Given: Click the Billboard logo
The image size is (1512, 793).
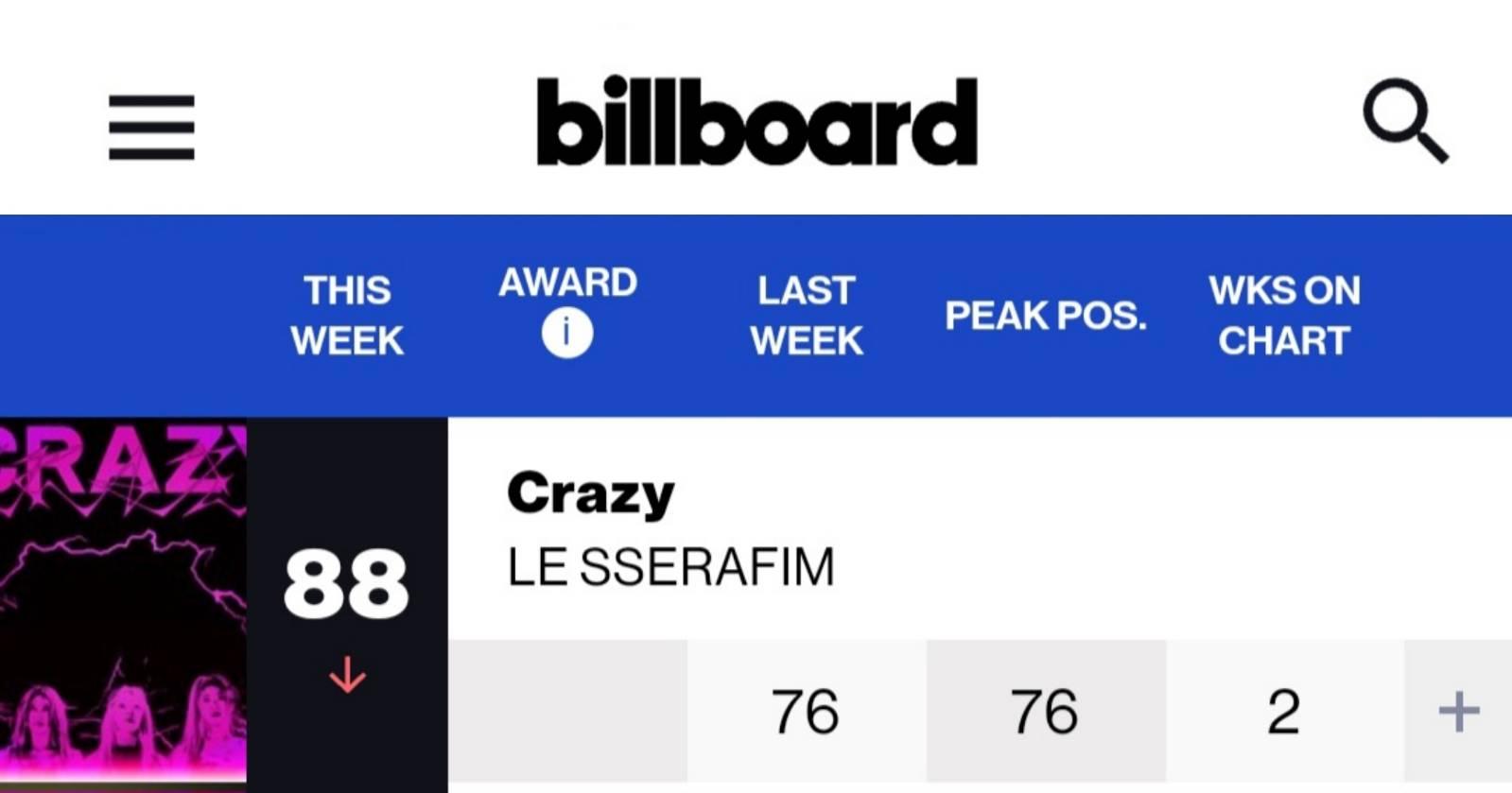Looking at the screenshot, I should (x=756, y=122).
